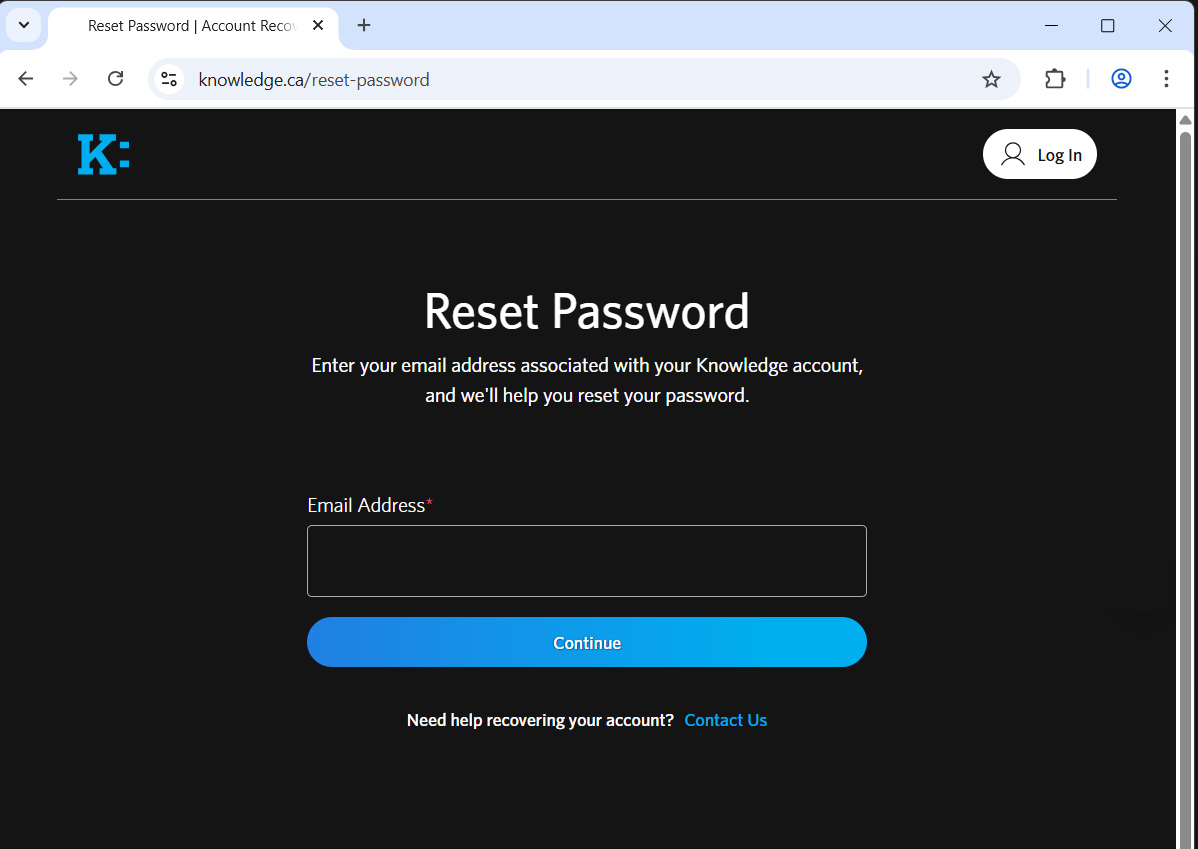Click the Log In button
The image size is (1198, 849).
point(1040,155)
